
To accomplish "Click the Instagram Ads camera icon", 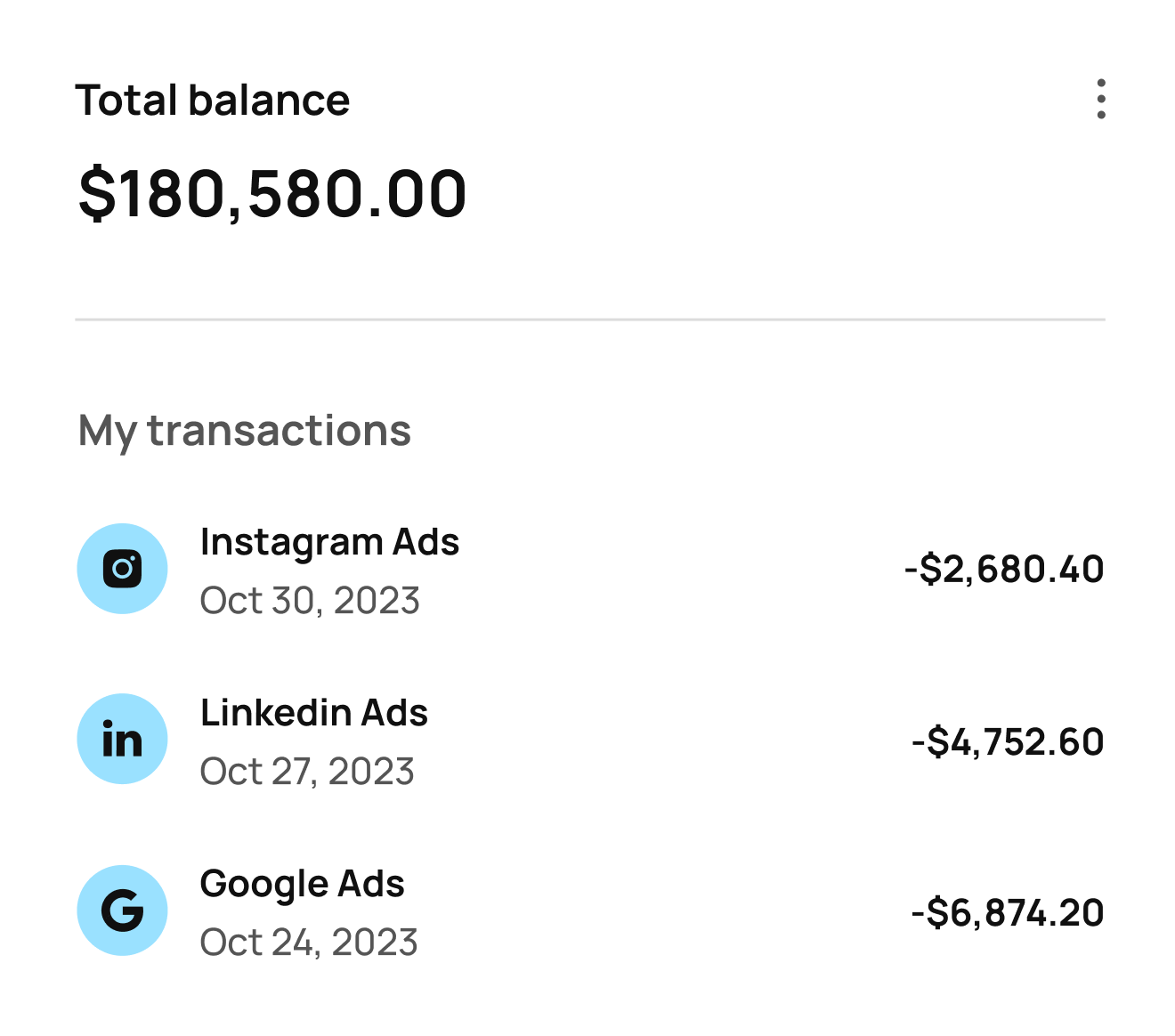I will point(123,569).
